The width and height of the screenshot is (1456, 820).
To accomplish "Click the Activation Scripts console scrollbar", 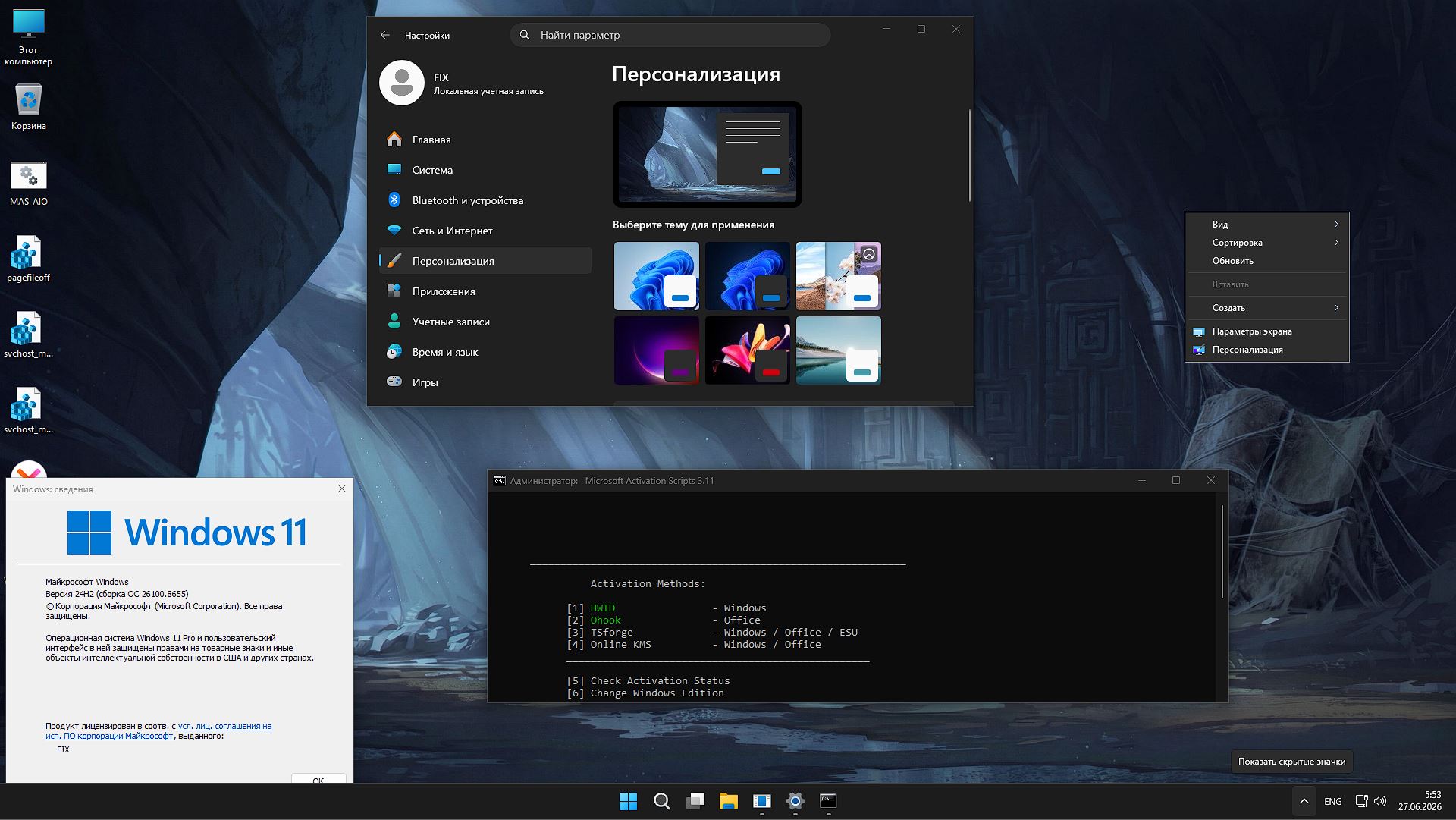I will (1222, 551).
